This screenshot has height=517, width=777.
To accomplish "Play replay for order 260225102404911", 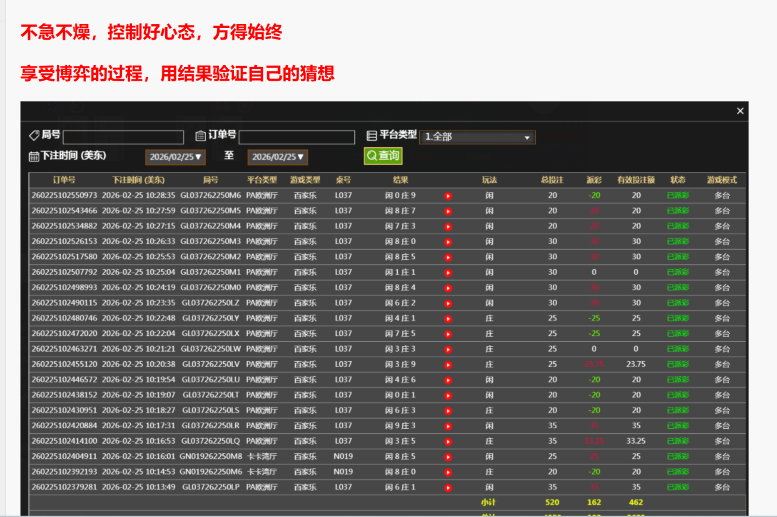I will pyautogui.click(x=448, y=457).
